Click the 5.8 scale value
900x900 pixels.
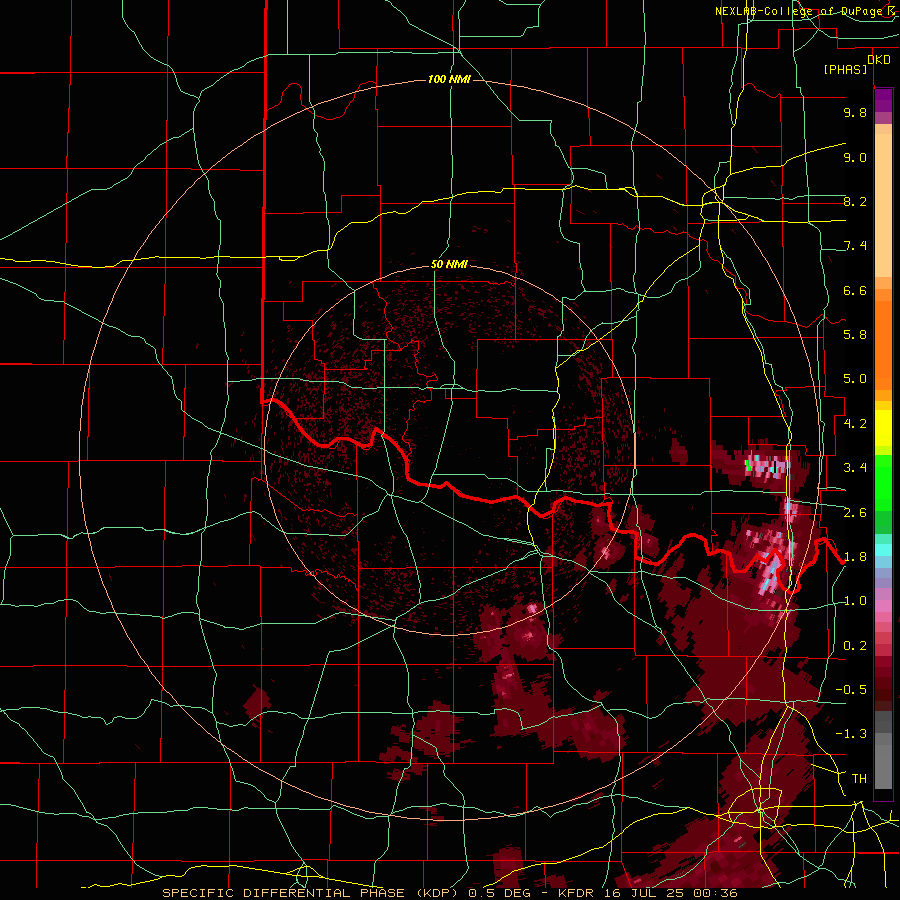[855, 335]
